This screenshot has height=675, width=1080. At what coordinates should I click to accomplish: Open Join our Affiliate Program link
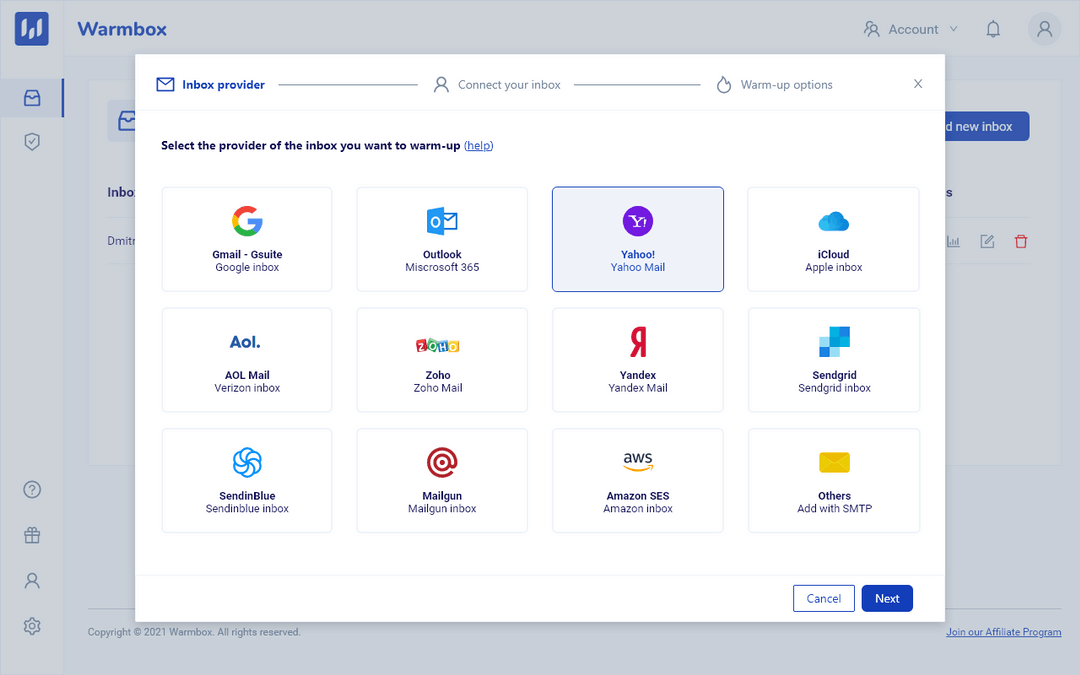tap(1003, 631)
